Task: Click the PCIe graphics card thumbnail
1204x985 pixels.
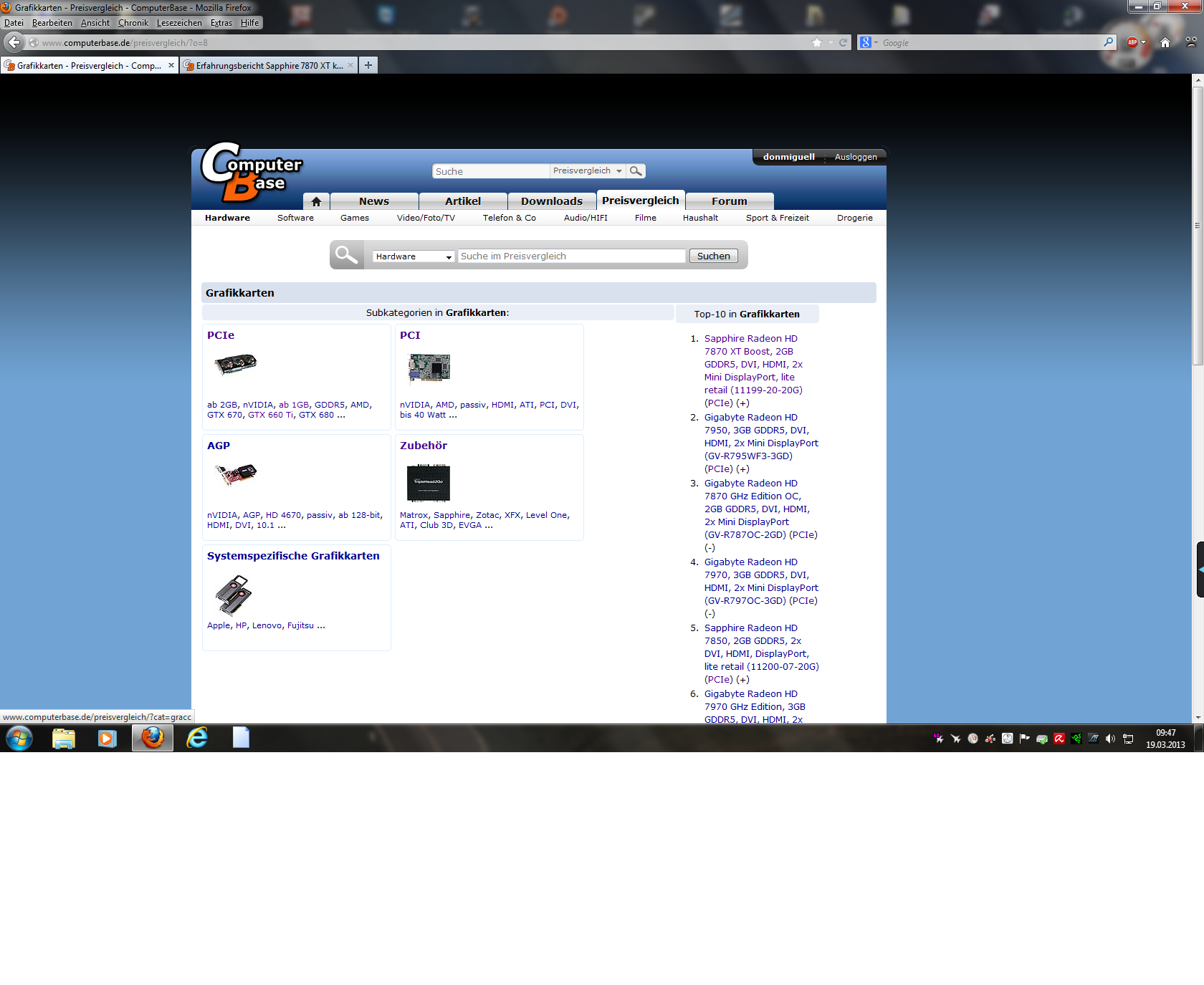Action: tap(235, 365)
